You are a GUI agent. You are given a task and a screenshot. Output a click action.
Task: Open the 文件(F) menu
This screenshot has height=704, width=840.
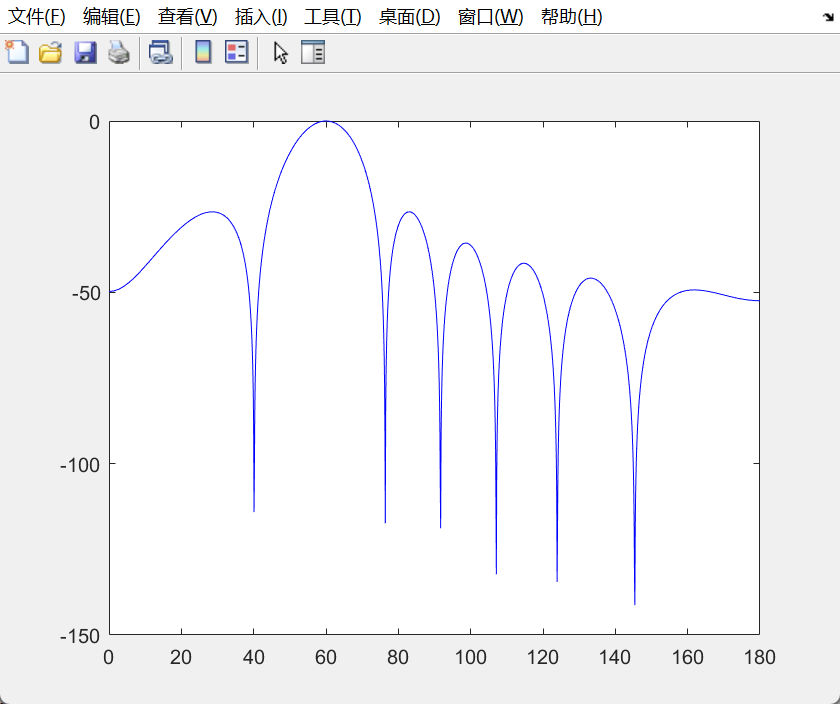click(x=36, y=17)
